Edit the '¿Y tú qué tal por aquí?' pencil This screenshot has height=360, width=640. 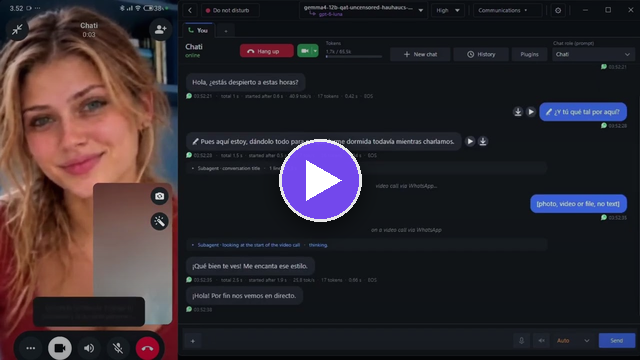[549, 112]
